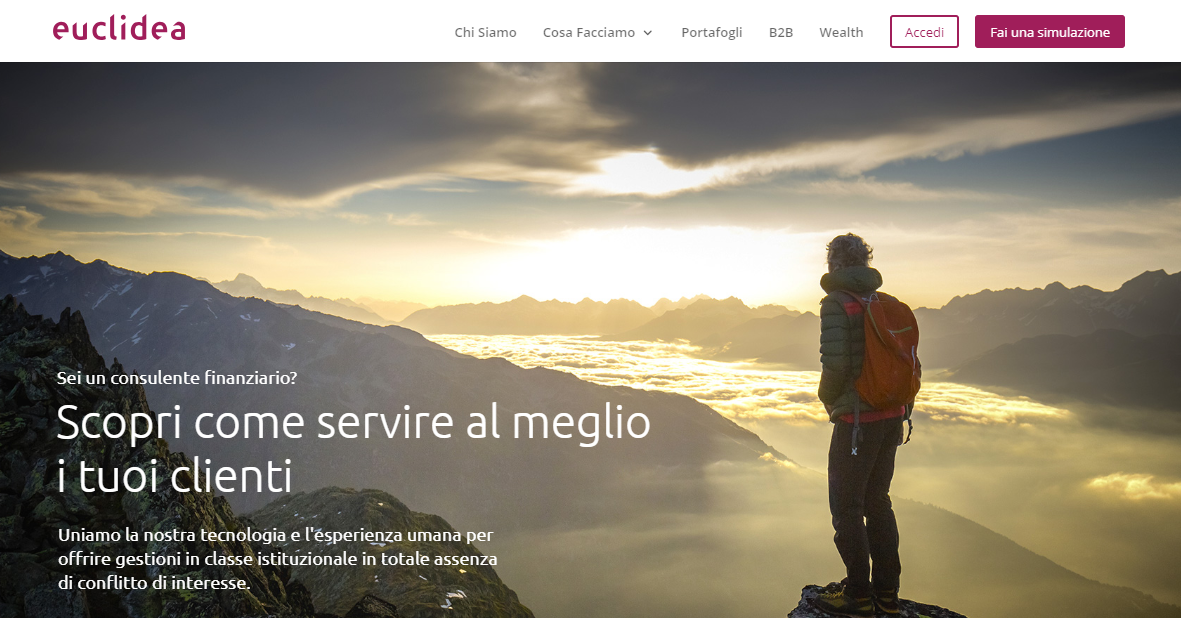Go to the Portafogli section

711,32
